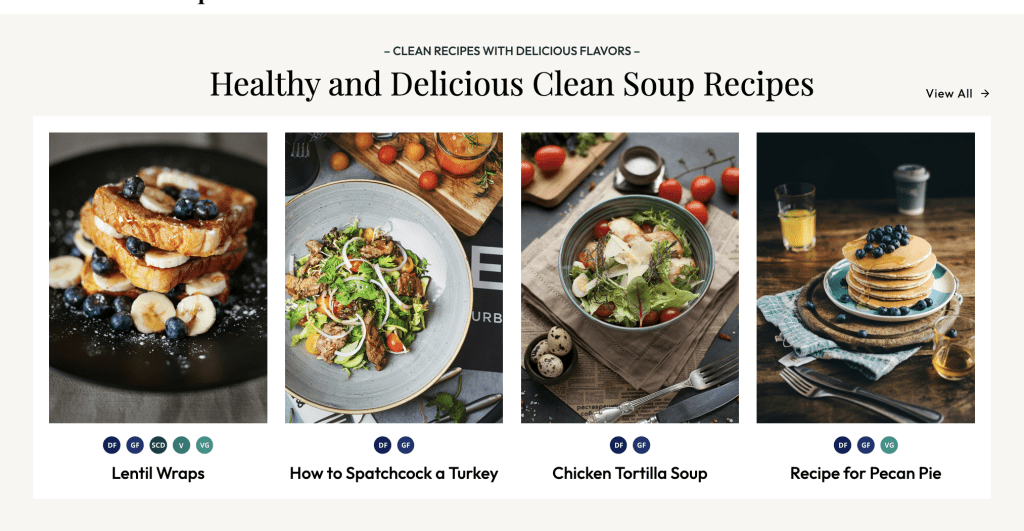Open the How to Spatchcock a Turkey title
This screenshot has width=1024, height=531.
(394, 474)
